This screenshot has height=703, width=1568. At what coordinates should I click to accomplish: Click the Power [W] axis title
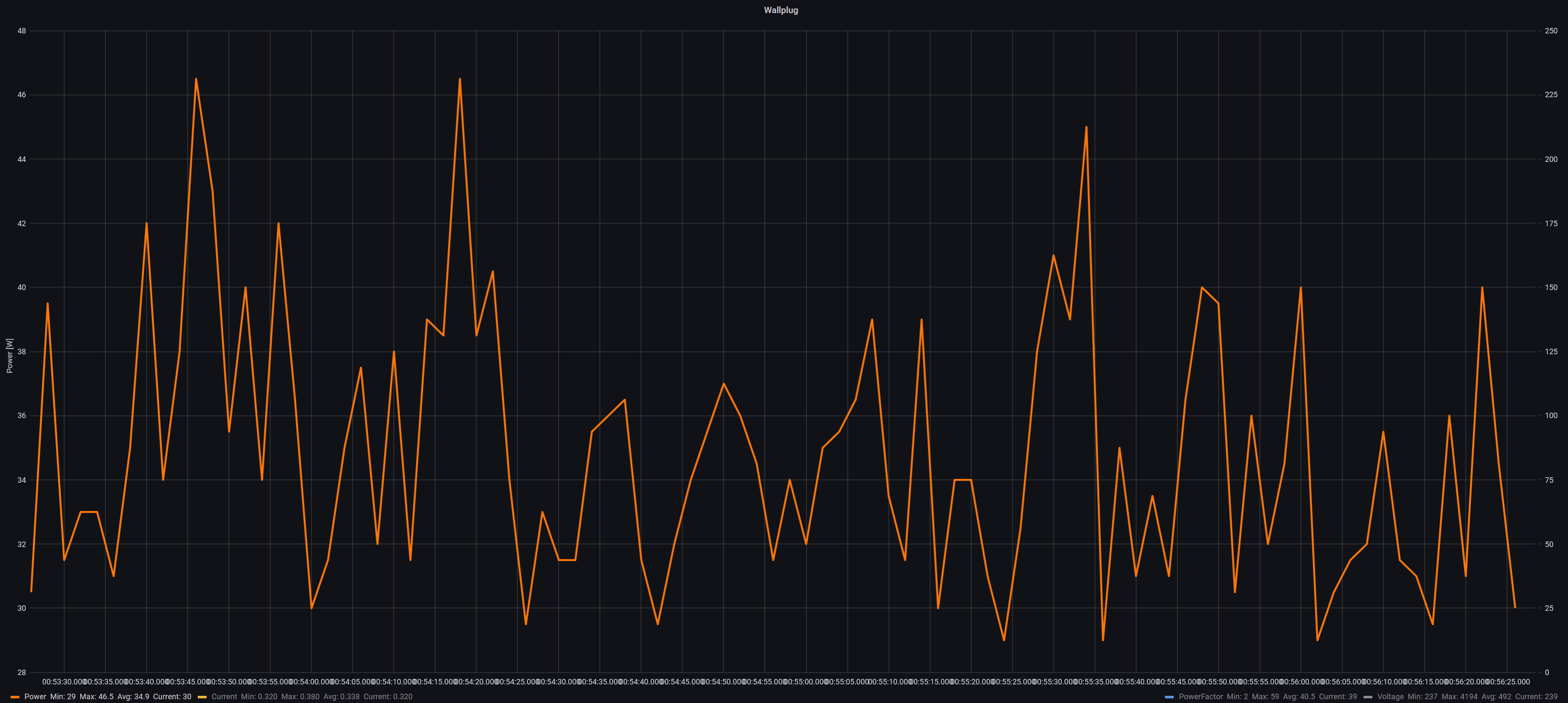click(x=9, y=356)
